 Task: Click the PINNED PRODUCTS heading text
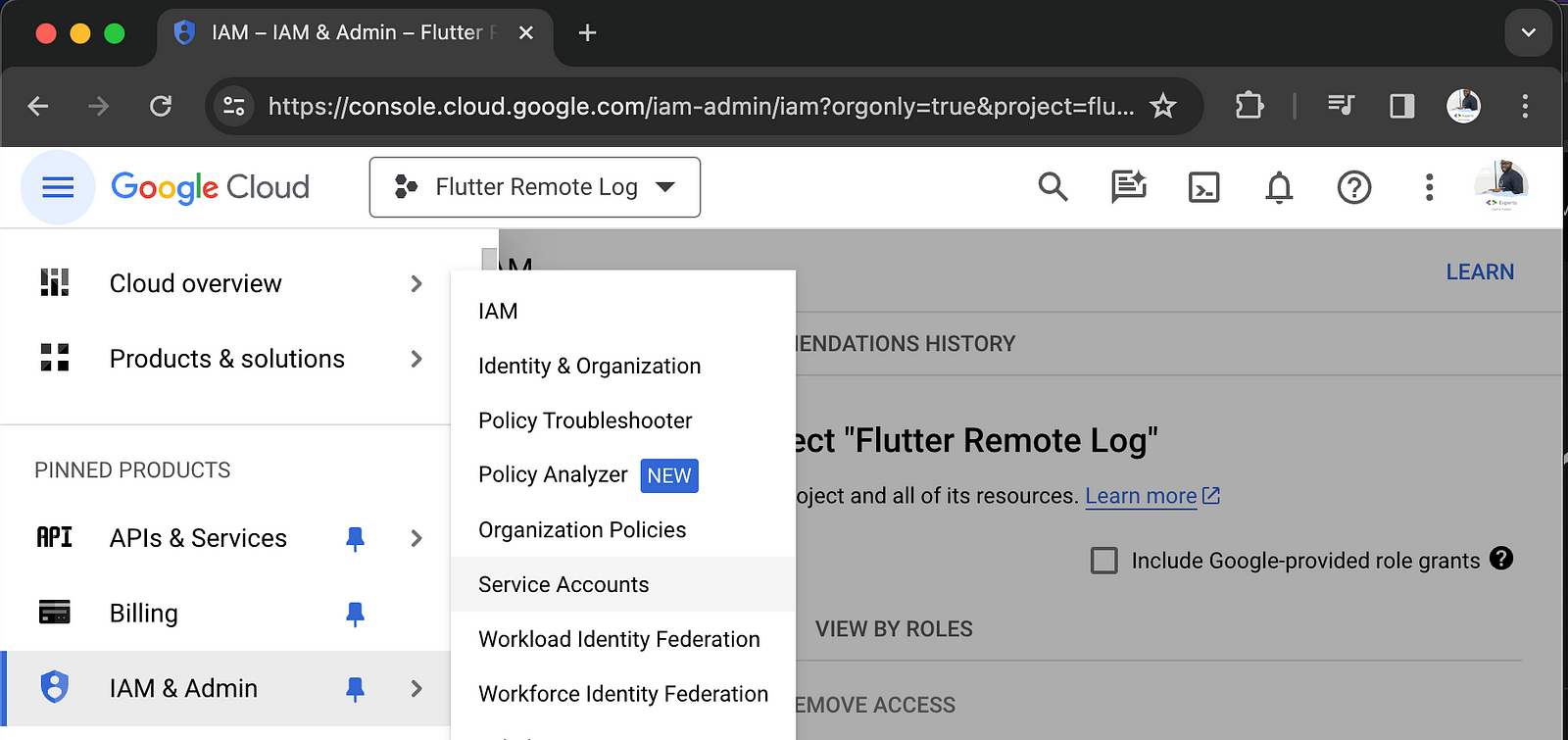click(x=132, y=470)
